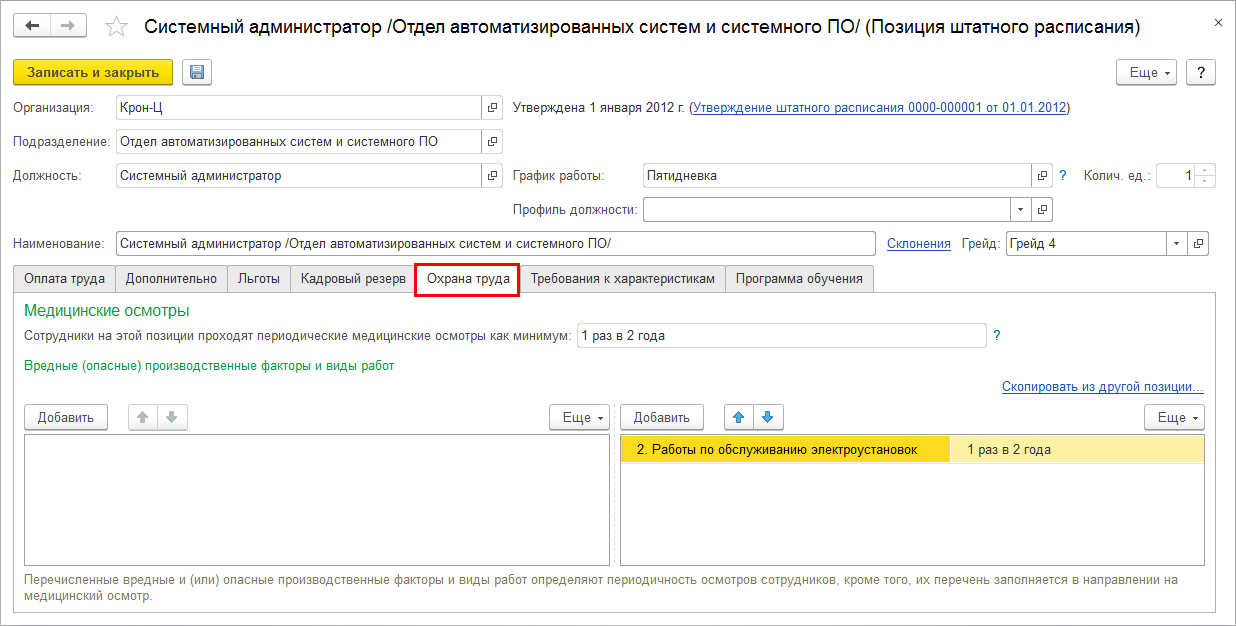Go forward with the right arrow button
1236x626 pixels.
(68, 26)
